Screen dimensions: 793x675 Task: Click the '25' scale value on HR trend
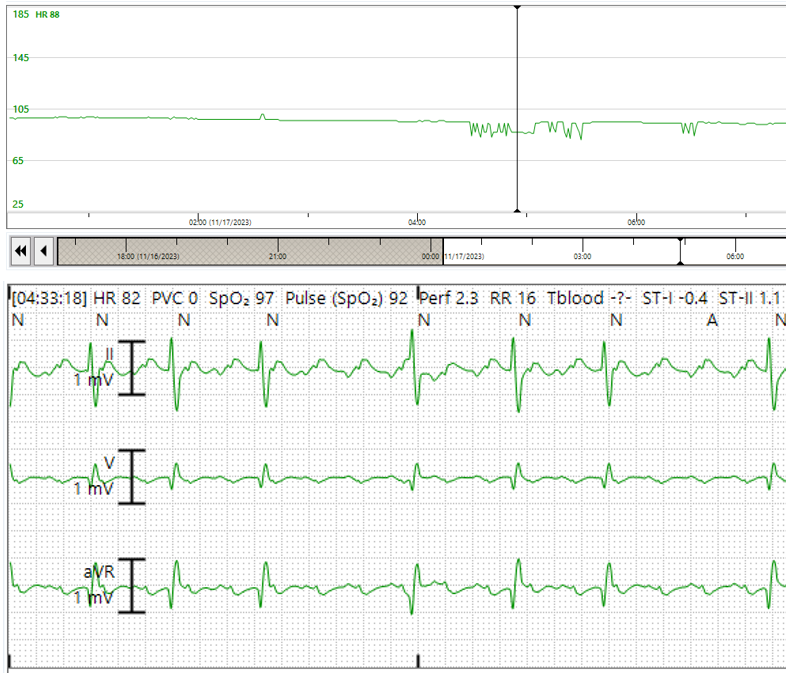coord(18,204)
